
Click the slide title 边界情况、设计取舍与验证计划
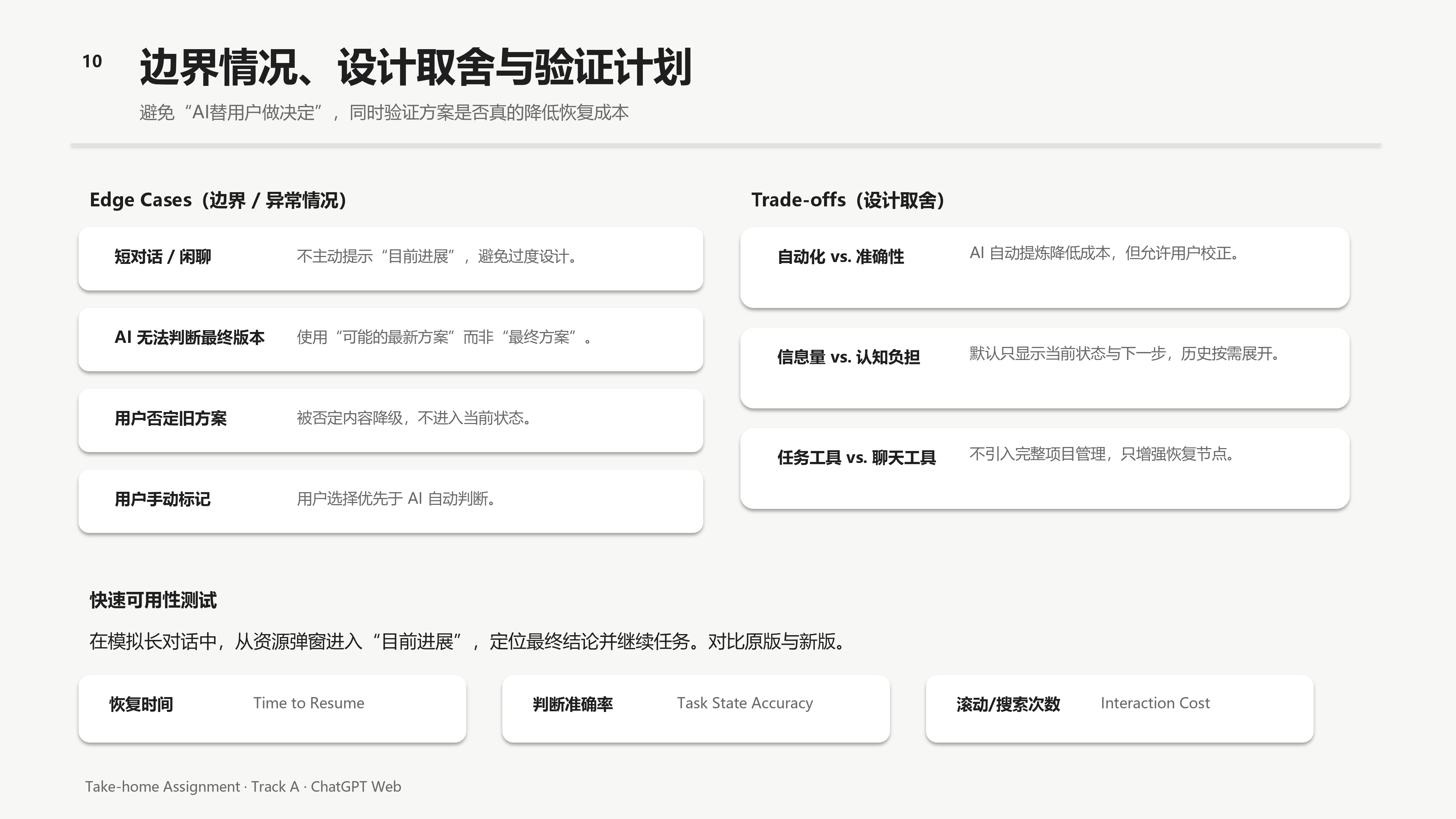415,67
